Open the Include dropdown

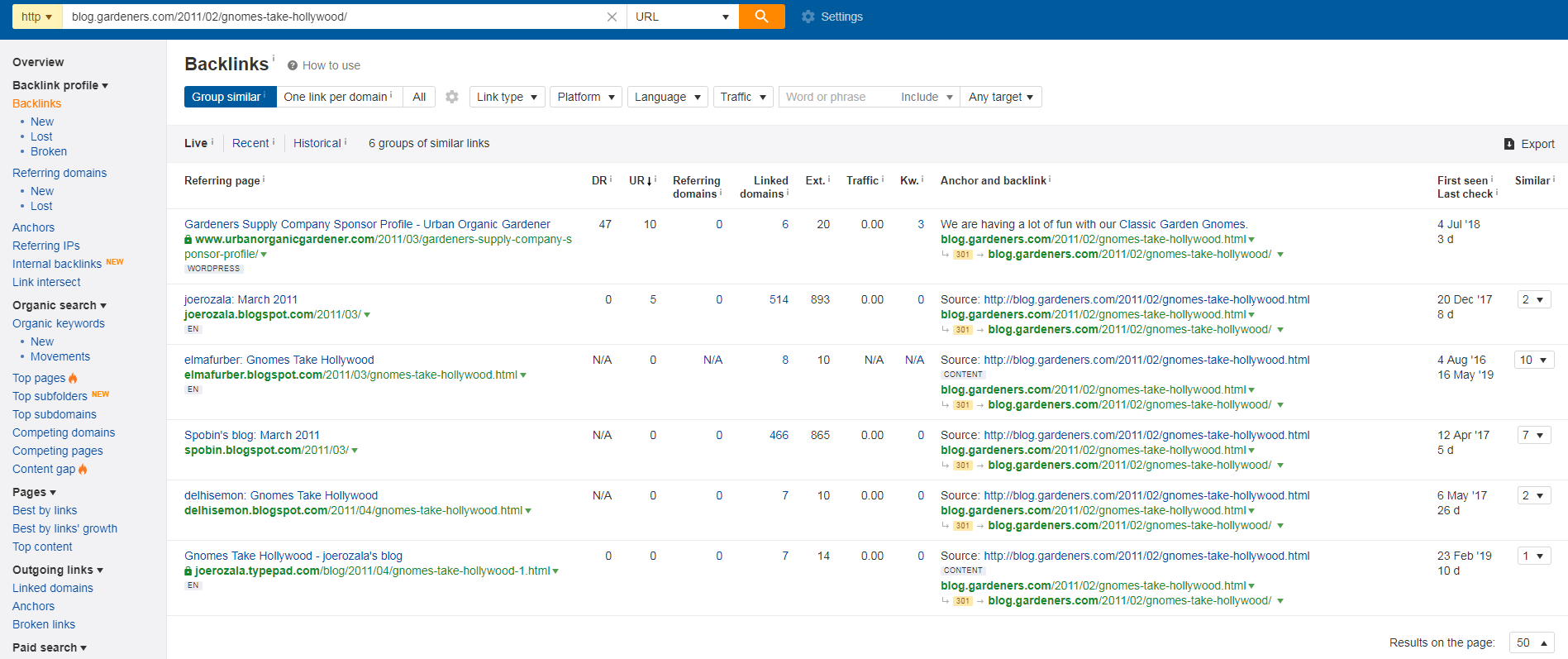click(927, 97)
